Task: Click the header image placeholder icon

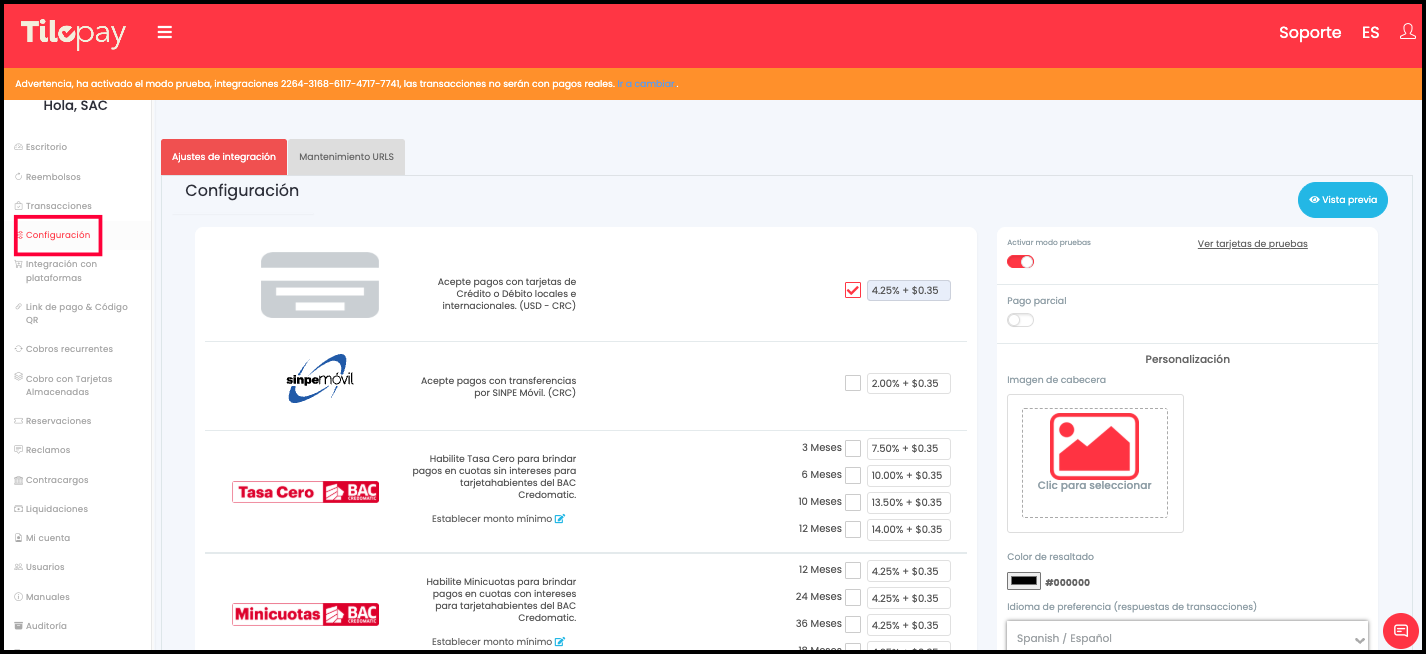Action: (1094, 446)
